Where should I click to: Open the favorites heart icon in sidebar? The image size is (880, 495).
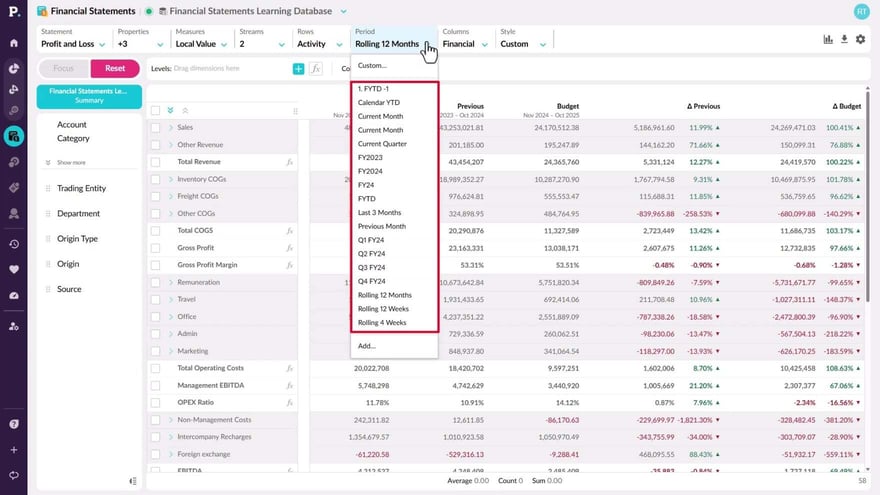coord(14,269)
